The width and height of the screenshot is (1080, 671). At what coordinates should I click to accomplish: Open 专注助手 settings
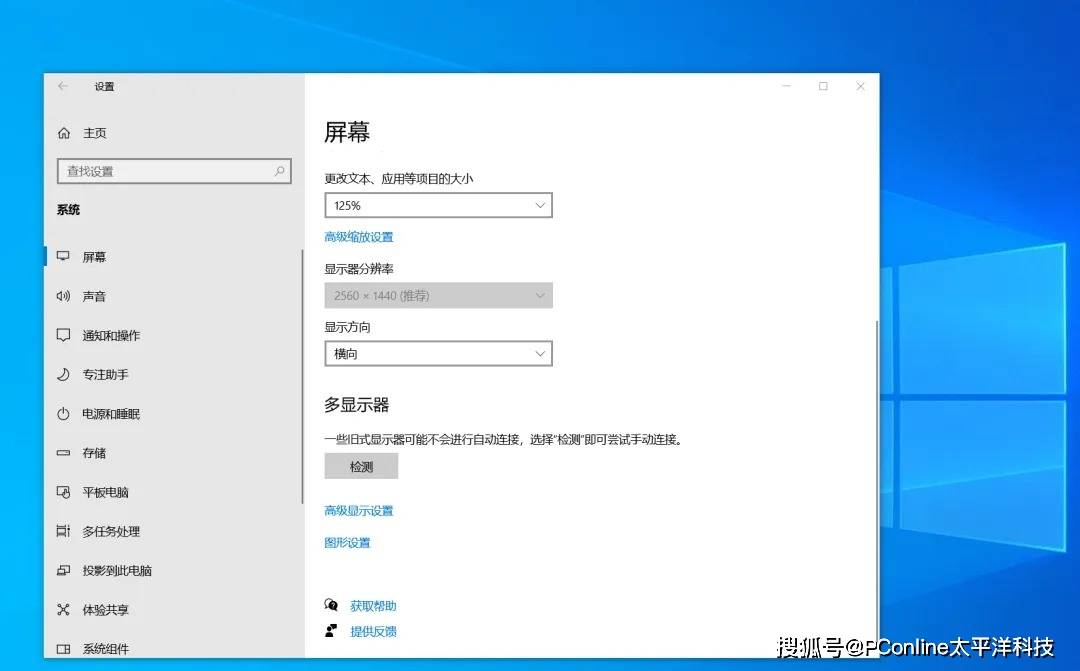coord(105,375)
